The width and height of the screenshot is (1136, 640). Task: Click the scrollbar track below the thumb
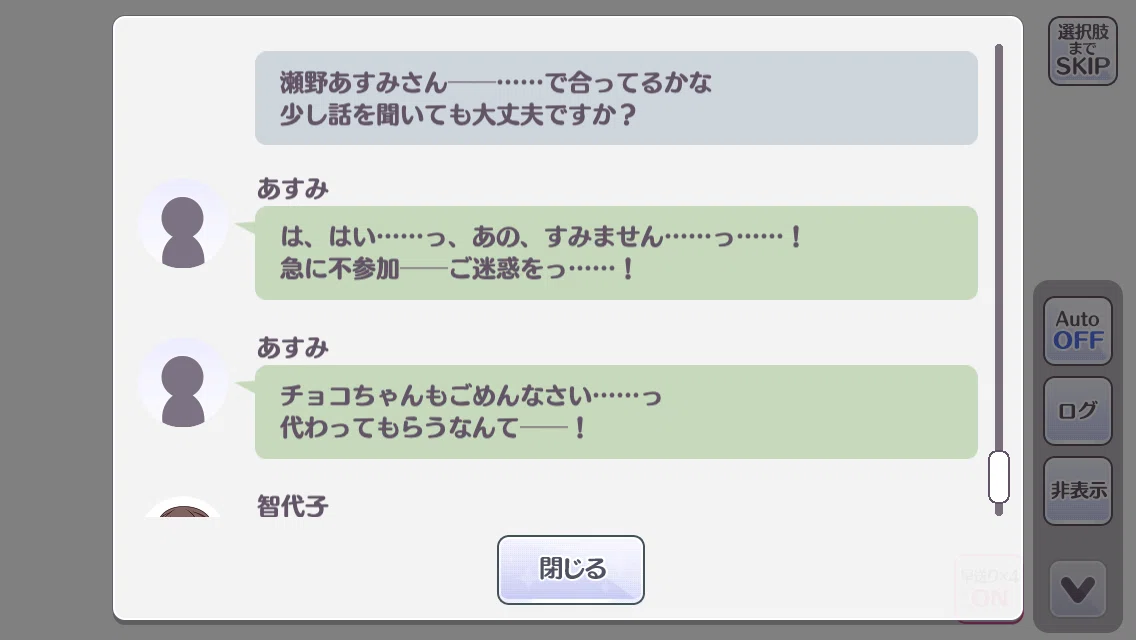[x=998, y=510]
